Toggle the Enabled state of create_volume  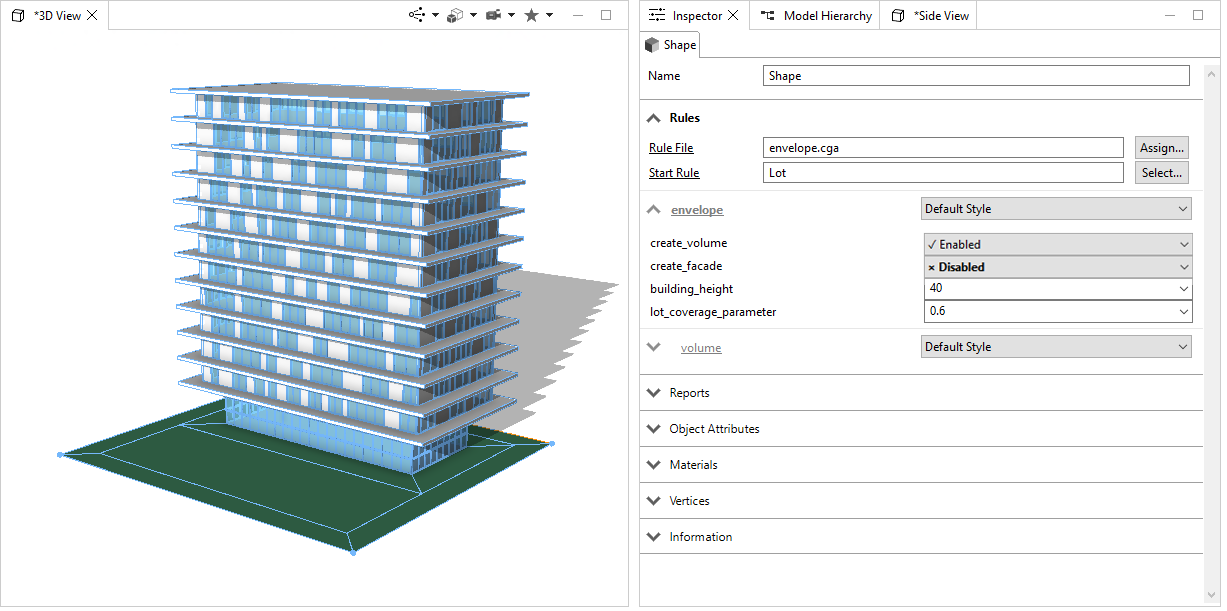click(x=1056, y=243)
